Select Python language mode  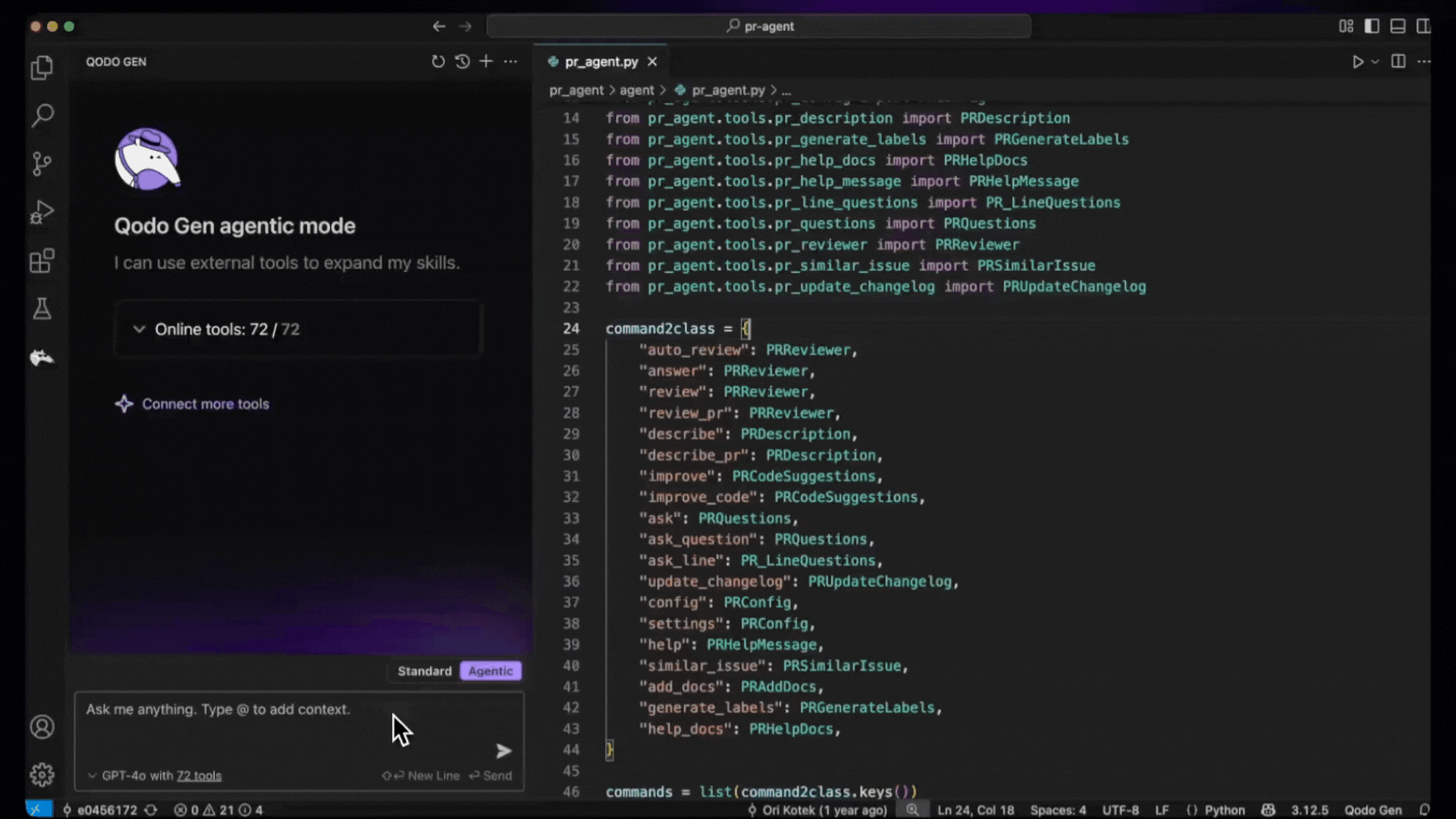[1225, 810]
